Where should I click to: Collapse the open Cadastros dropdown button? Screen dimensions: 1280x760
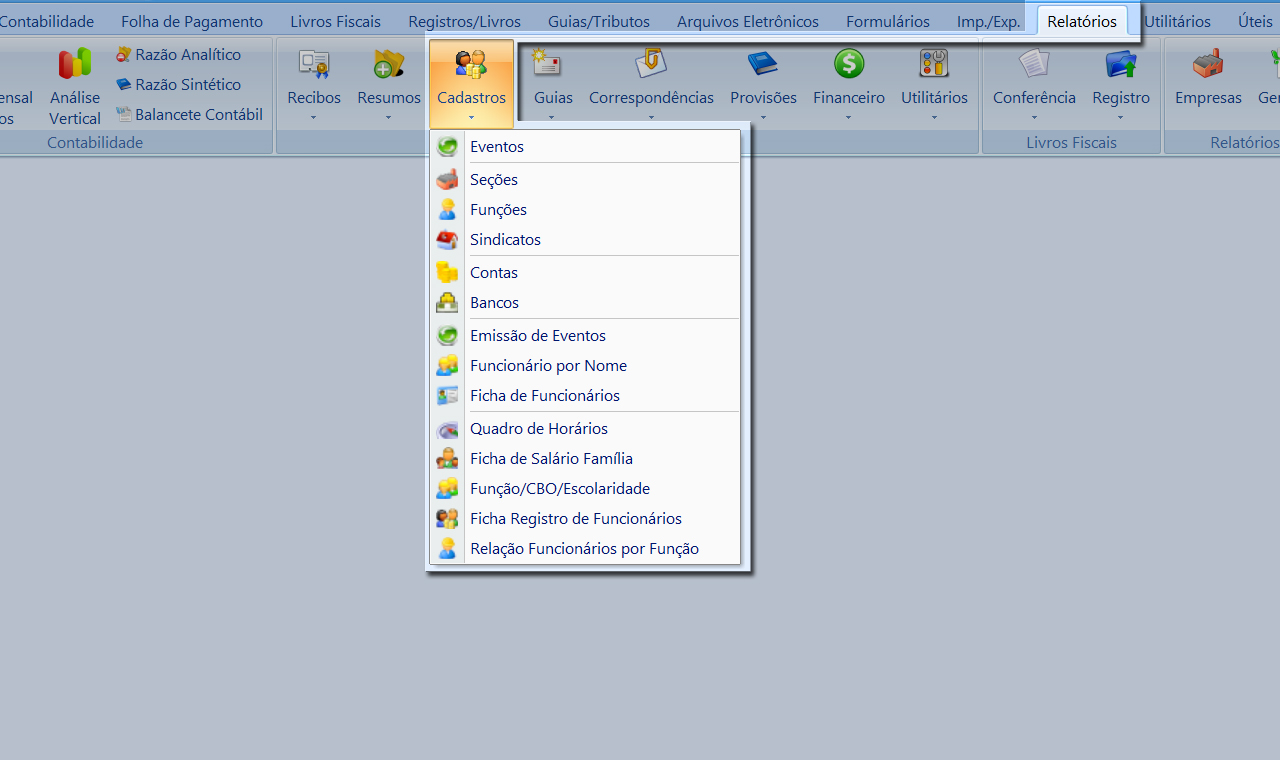click(x=471, y=85)
